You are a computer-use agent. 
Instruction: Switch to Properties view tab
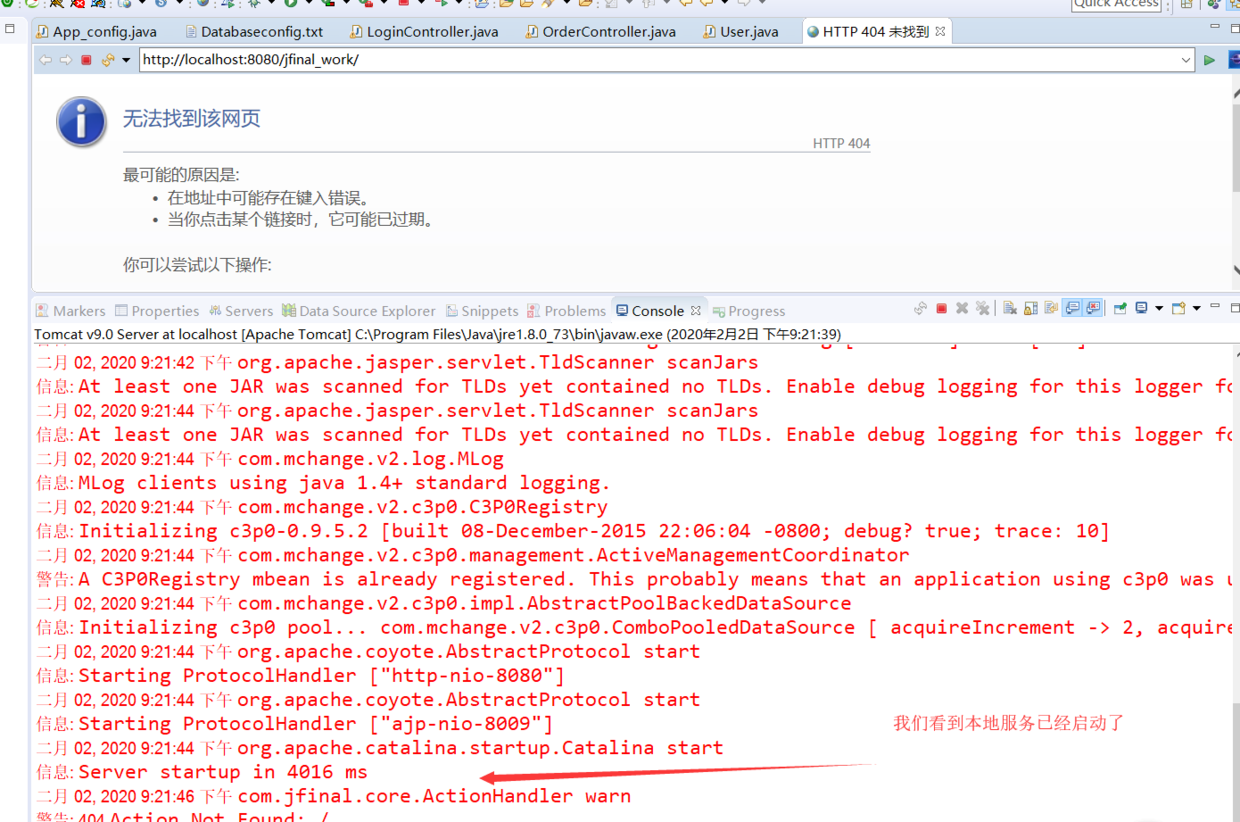[x=157, y=311]
